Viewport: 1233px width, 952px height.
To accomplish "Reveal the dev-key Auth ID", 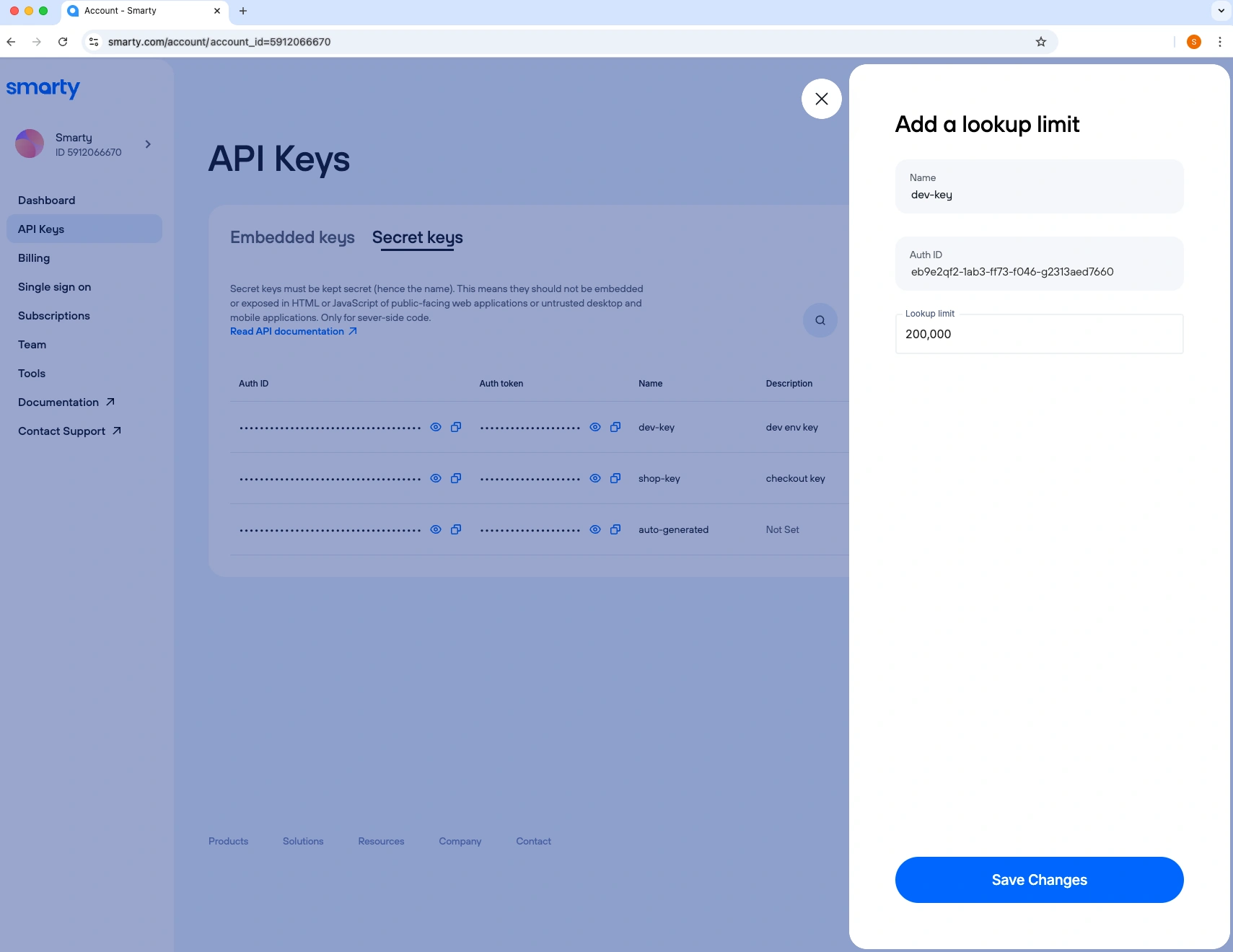I will click(x=436, y=427).
